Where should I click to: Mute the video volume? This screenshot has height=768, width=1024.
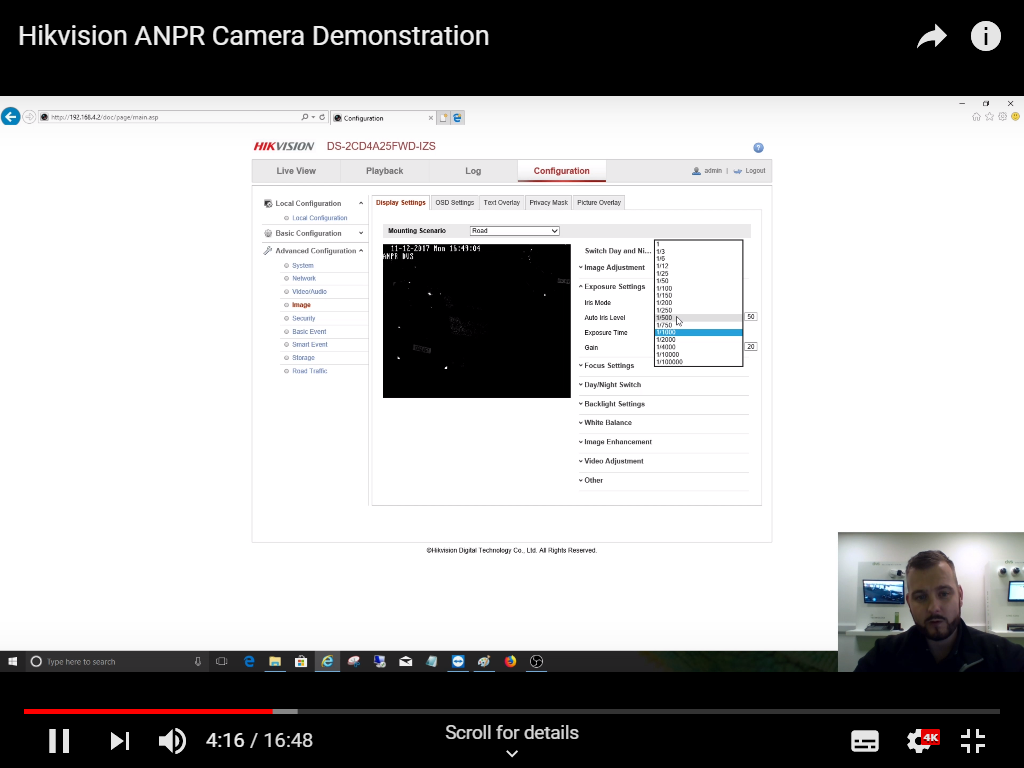click(172, 741)
